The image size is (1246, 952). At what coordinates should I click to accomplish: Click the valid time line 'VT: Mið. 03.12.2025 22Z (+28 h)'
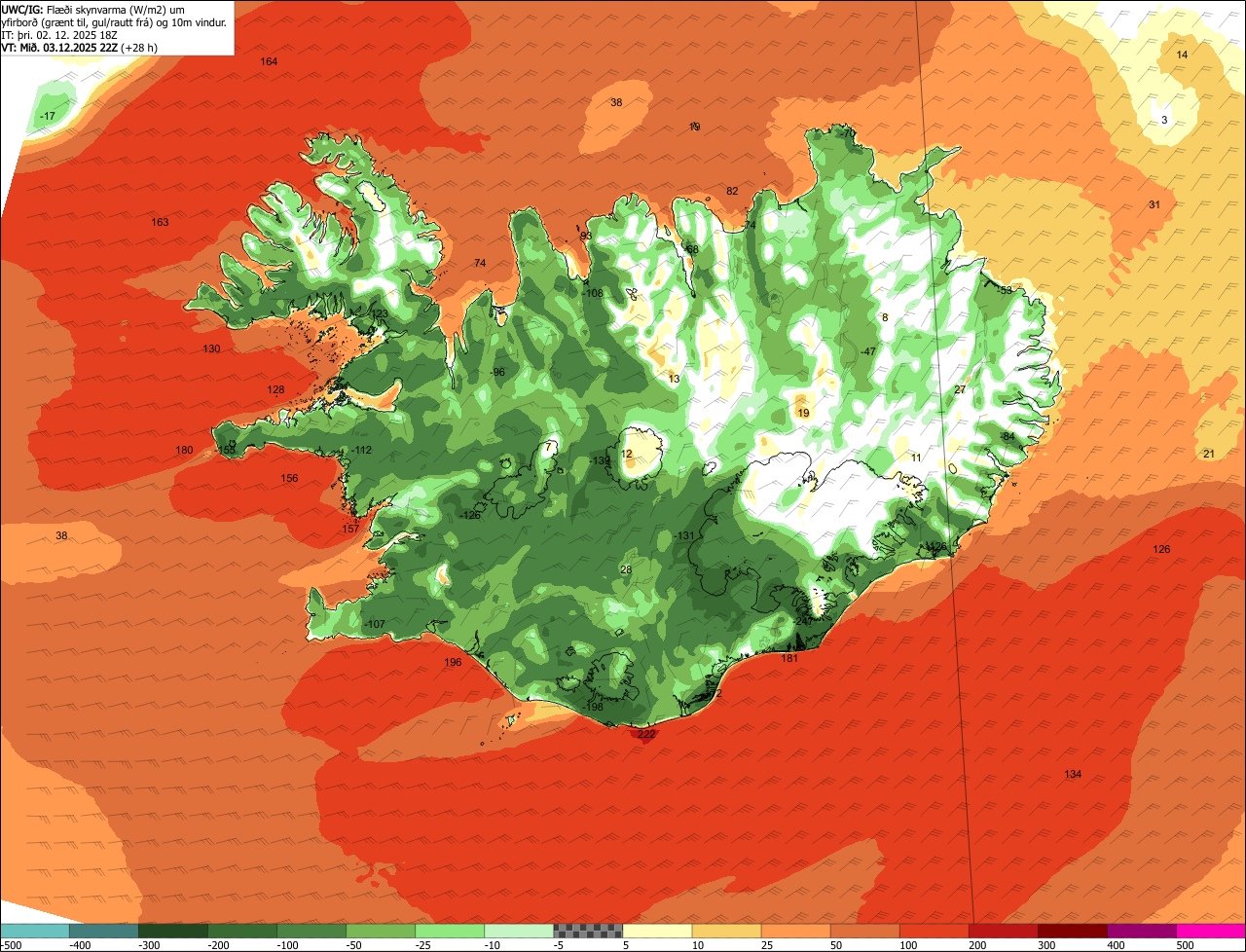pos(80,47)
